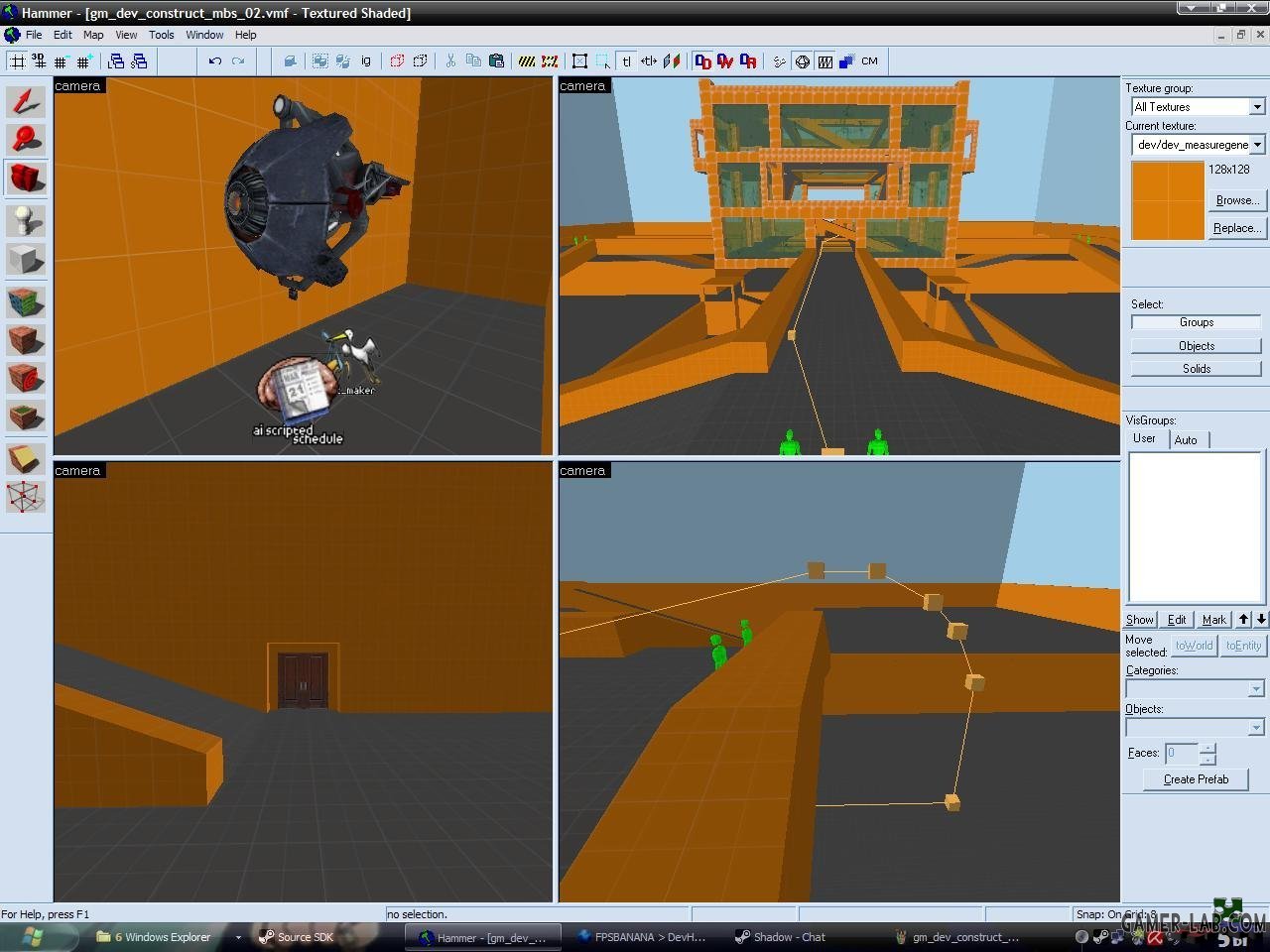
Task: Click the Load Window State icon
Action: (x=116, y=61)
